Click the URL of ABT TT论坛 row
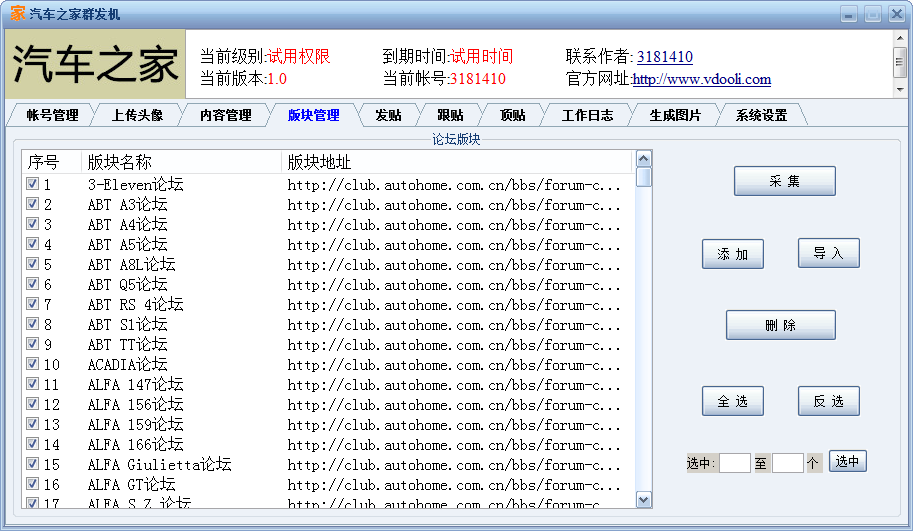This screenshot has height=531, width=913. [454, 345]
